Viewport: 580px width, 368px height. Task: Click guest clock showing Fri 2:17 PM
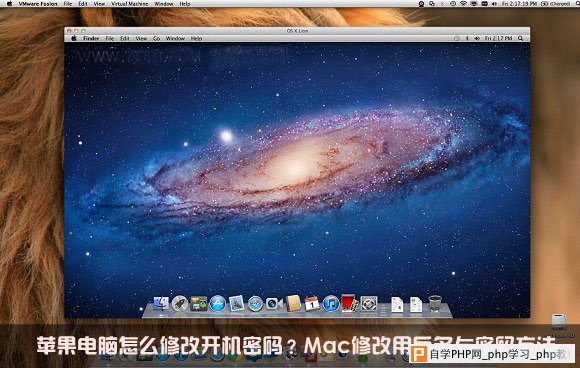(x=498, y=38)
